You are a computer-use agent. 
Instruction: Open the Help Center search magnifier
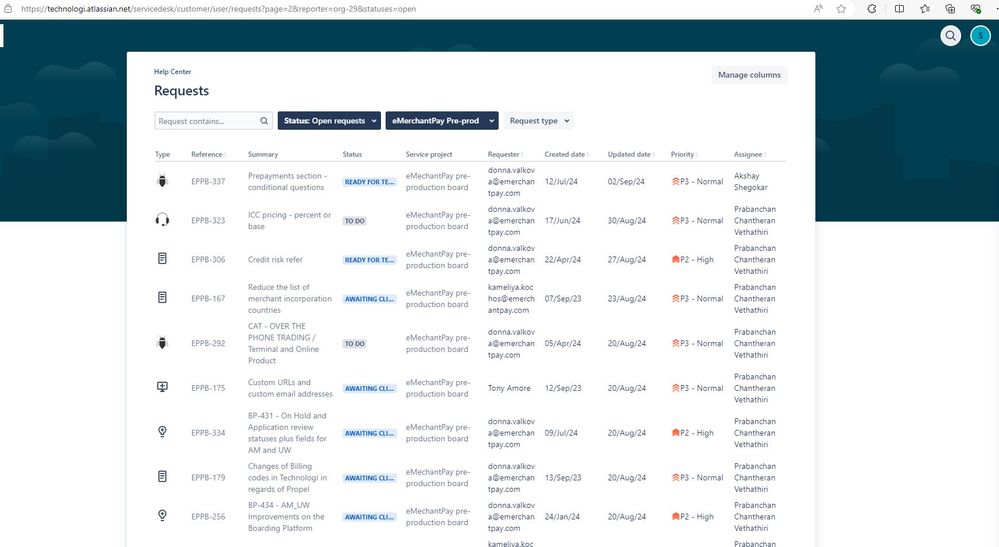click(950, 36)
